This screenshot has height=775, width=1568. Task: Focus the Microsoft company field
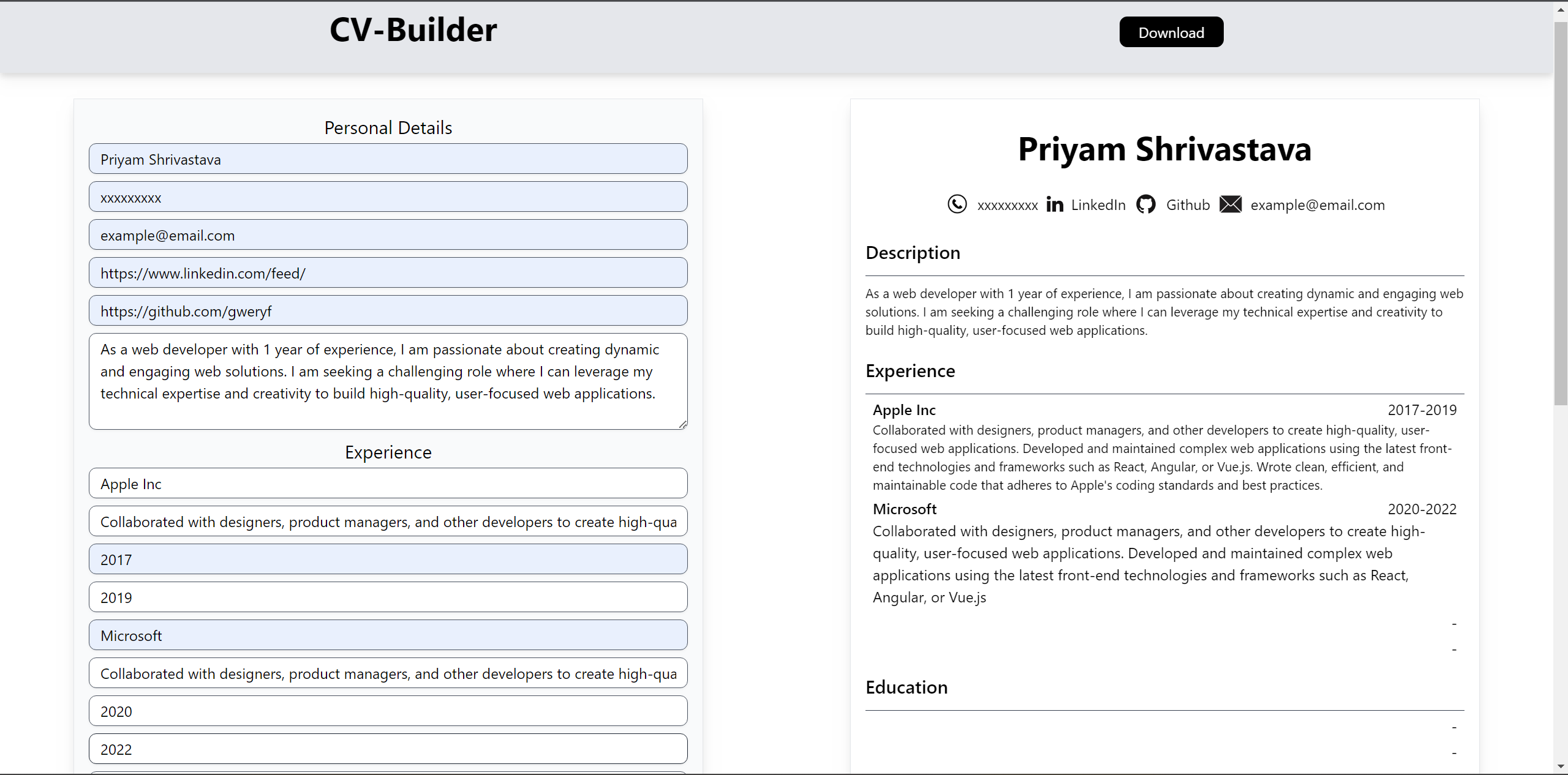(x=388, y=635)
